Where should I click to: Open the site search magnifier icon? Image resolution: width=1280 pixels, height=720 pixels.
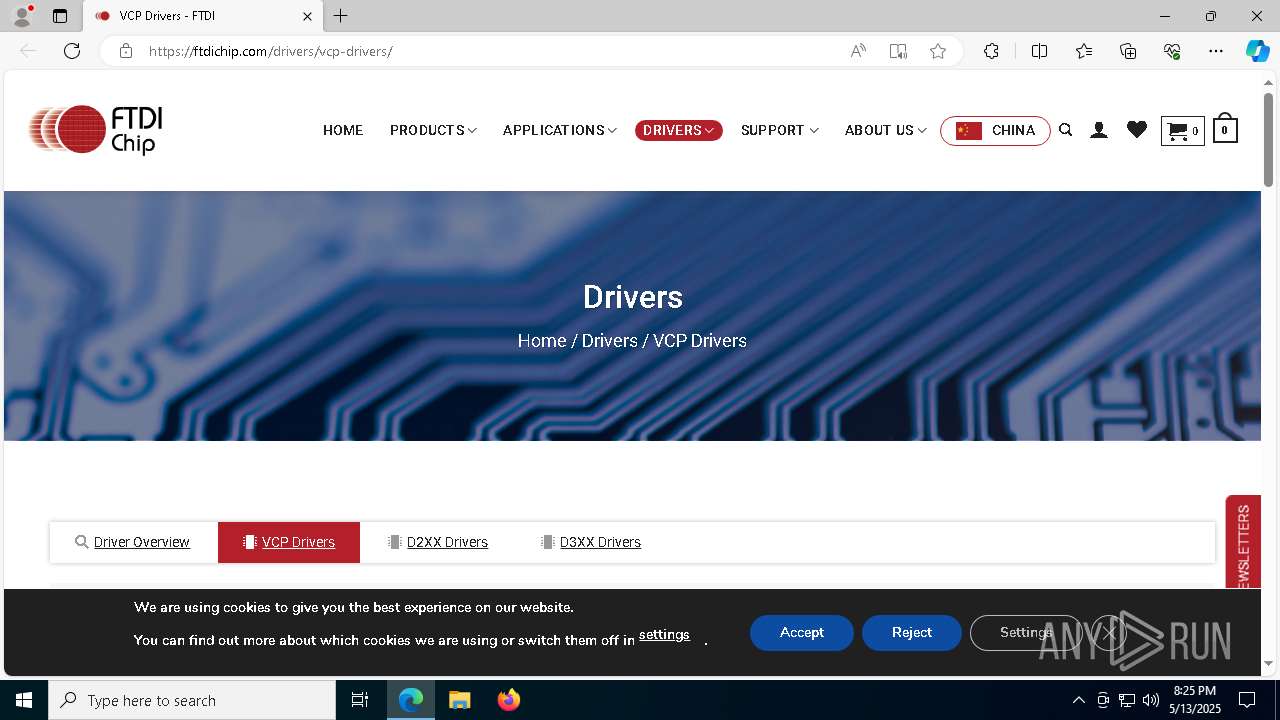(1066, 130)
